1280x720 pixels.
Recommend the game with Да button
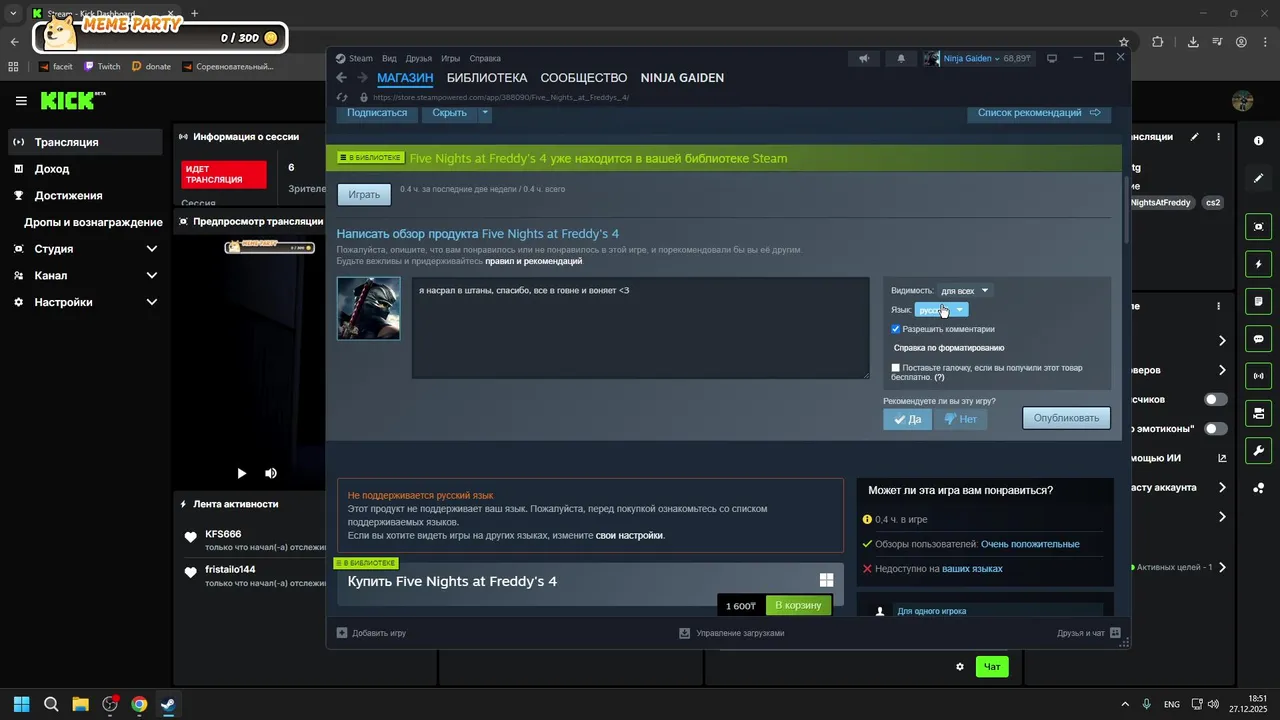[908, 419]
